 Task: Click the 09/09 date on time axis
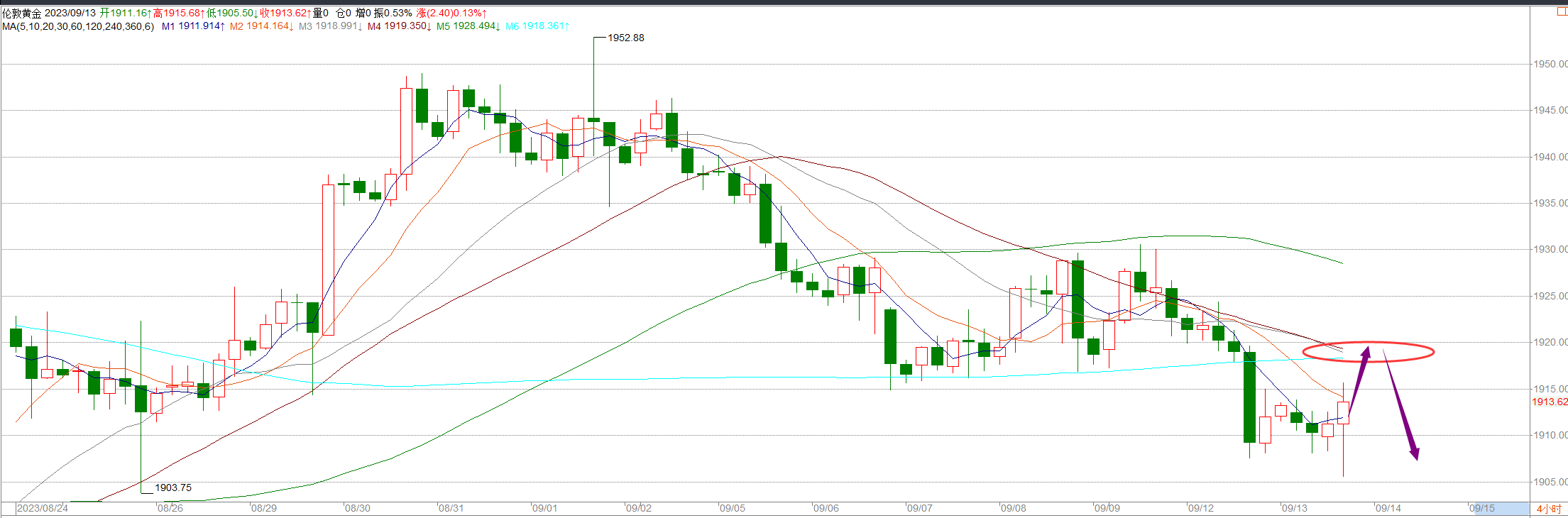click(x=1107, y=508)
